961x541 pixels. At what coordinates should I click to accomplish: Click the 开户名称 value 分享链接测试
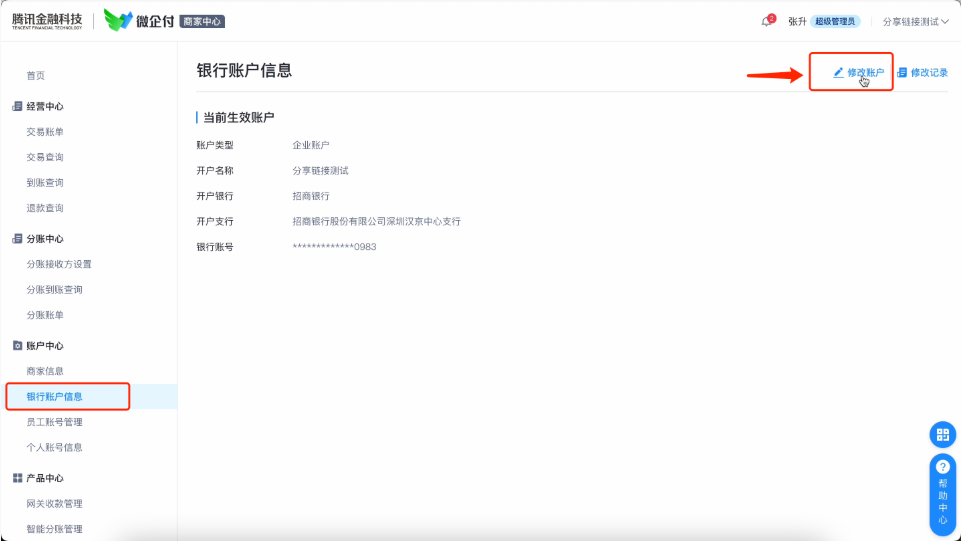point(320,170)
